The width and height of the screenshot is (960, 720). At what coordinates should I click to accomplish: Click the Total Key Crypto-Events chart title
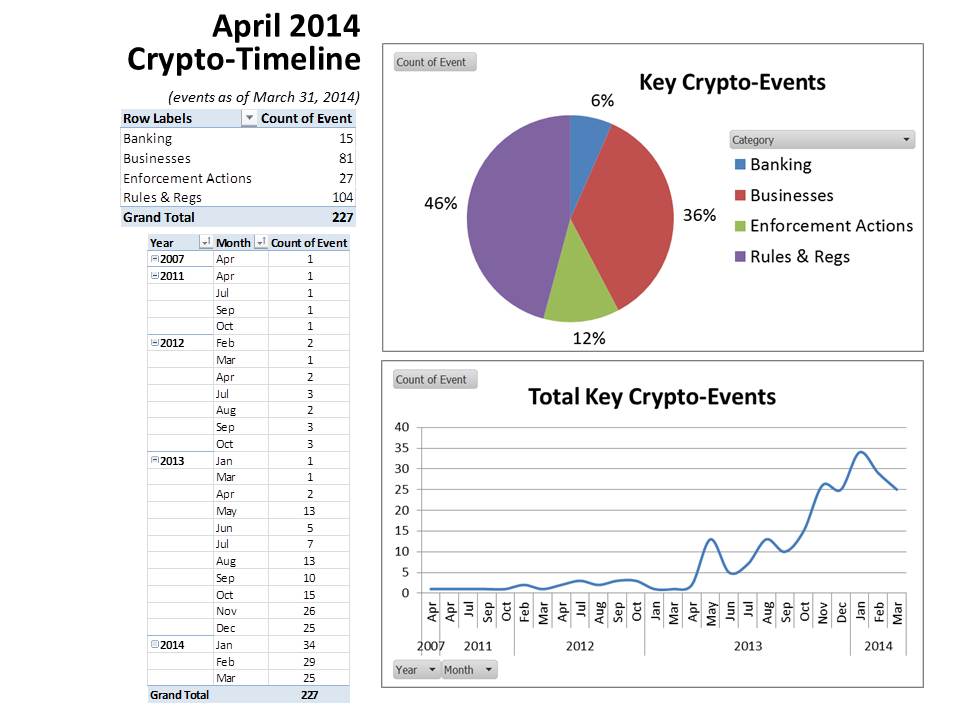click(x=651, y=397)
